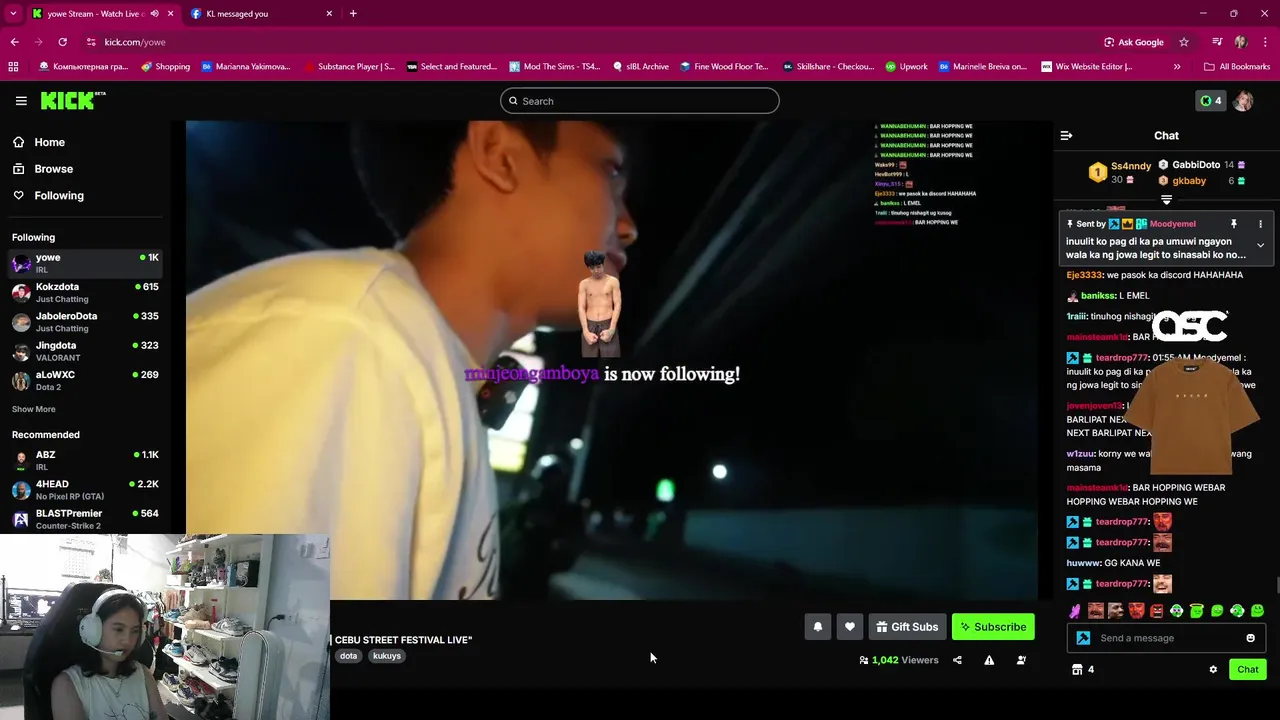The width and height of the screenshot is (1280, 720).
Task: Unpin the pinned chat message
Action: pos(1234,224)
